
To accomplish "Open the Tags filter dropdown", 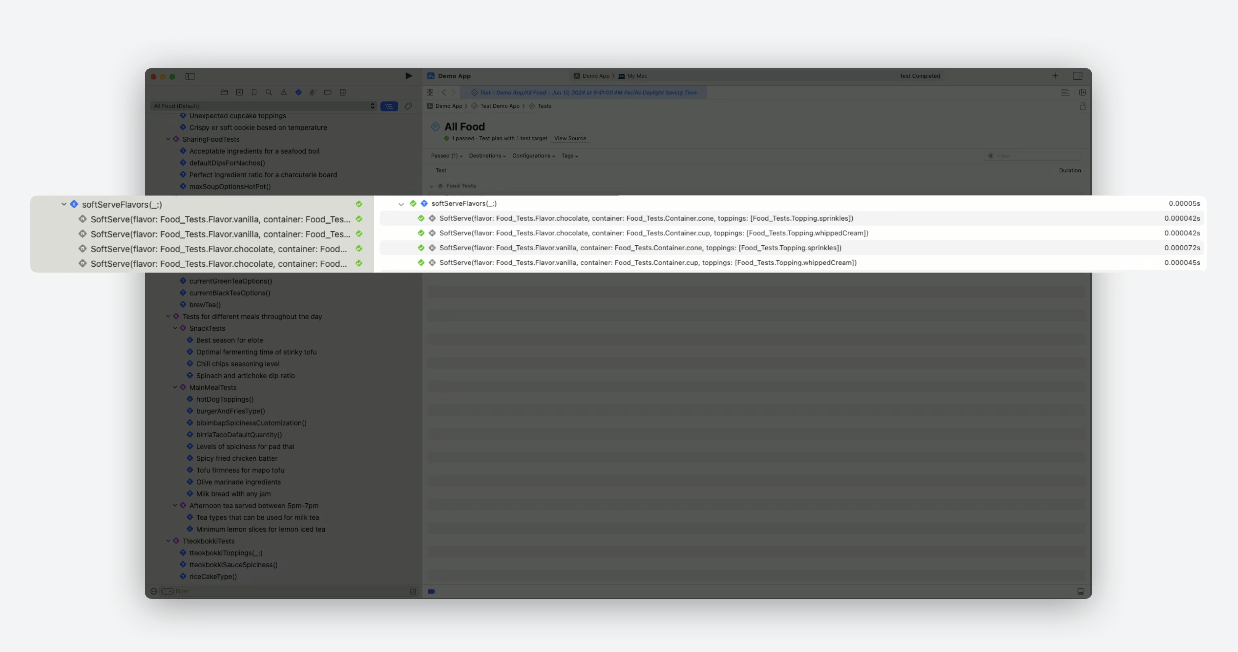I will coord(569,156).
